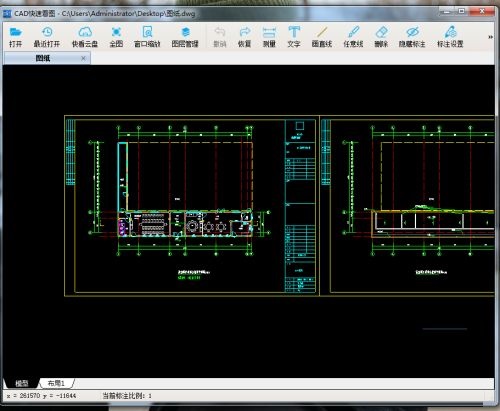Open a drawing file with 打开
The height and width of the screenshot is (411, 500).
(15, 37)
